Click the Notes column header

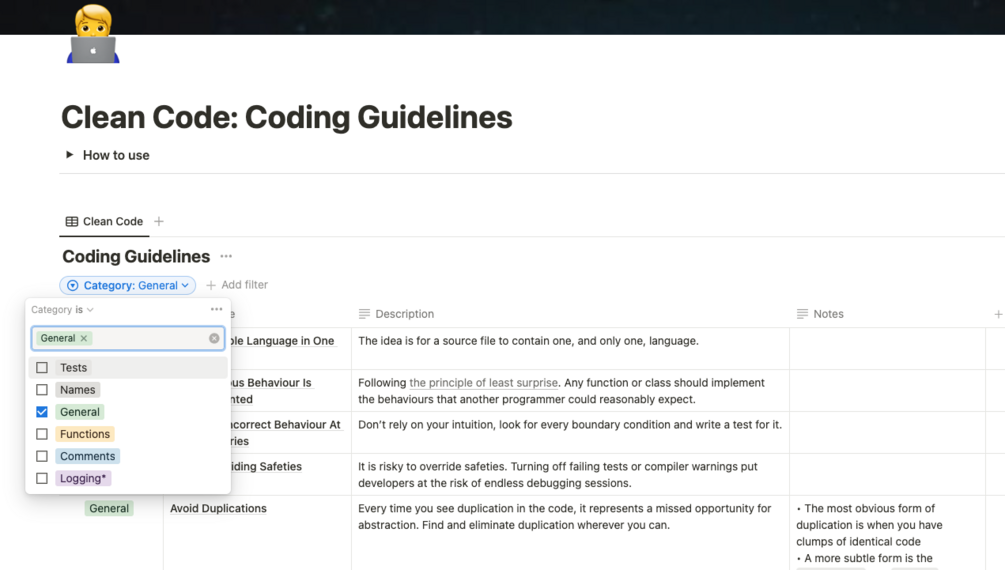coord(827,314)
